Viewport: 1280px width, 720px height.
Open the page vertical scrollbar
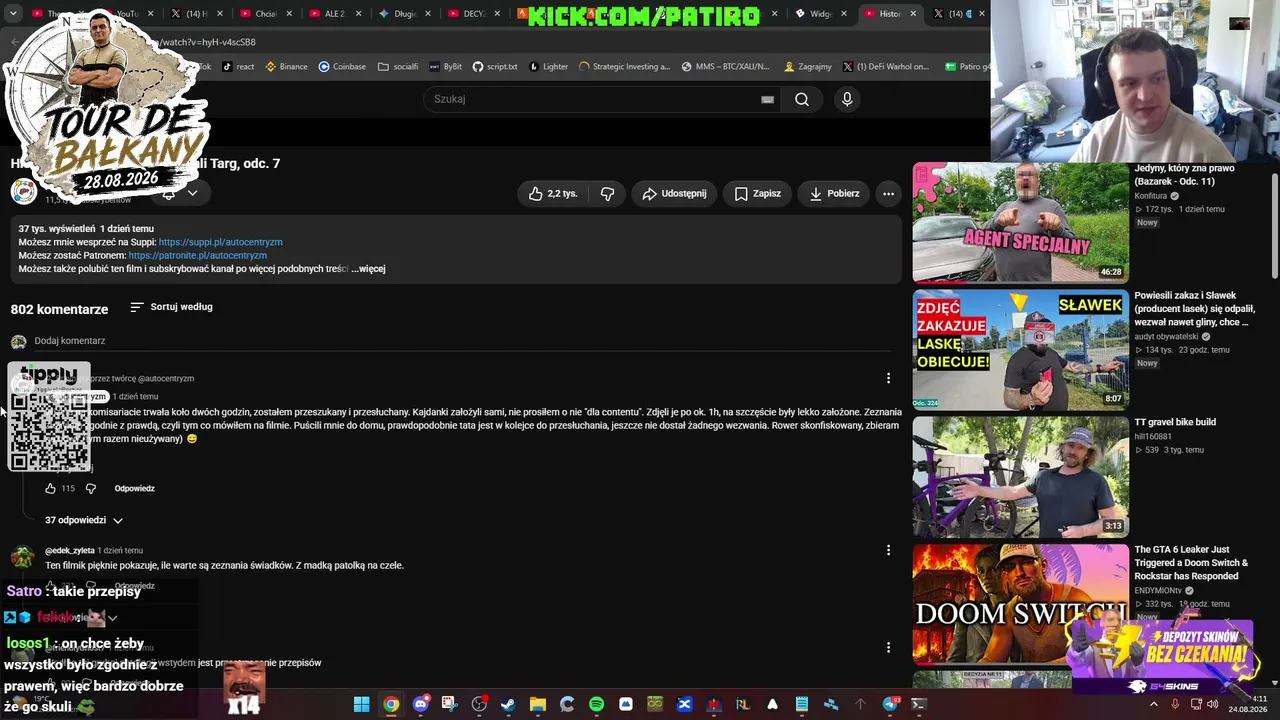click(1274, 225)
